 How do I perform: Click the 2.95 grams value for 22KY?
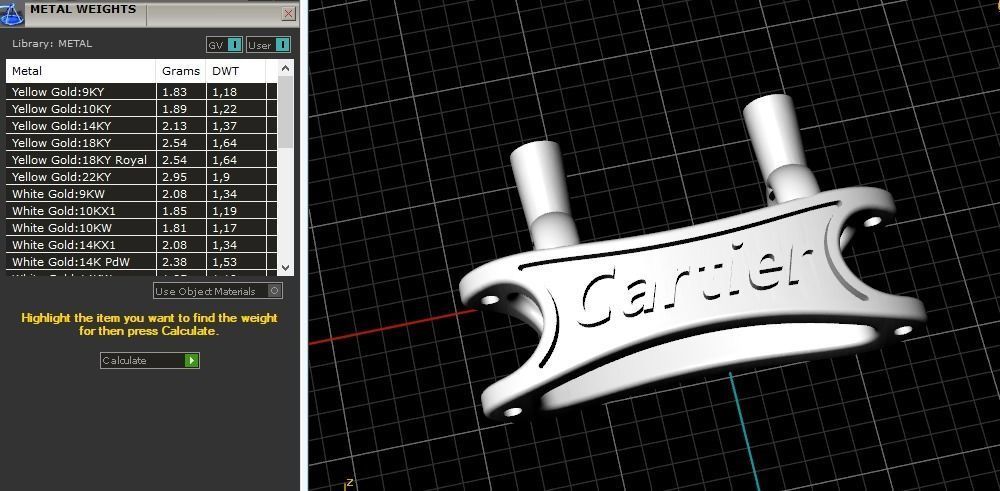coord(174,177)
